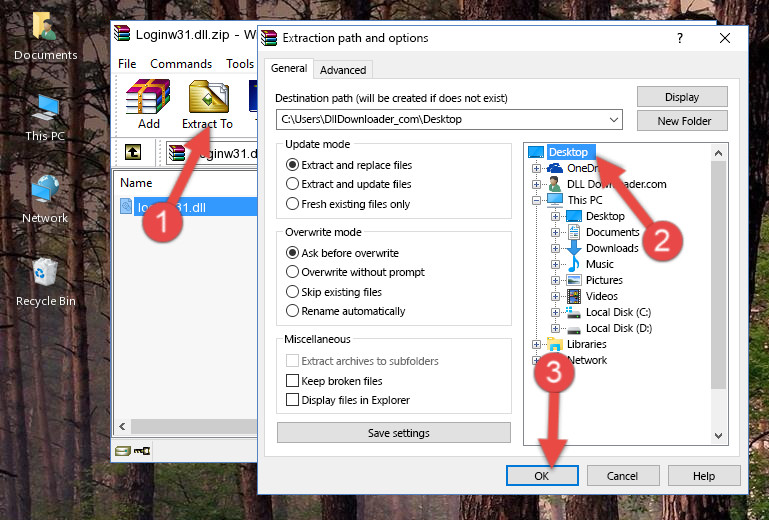Open the Commands menu
This screenshot has width=769, height=520.
click(x=181, y=64)
